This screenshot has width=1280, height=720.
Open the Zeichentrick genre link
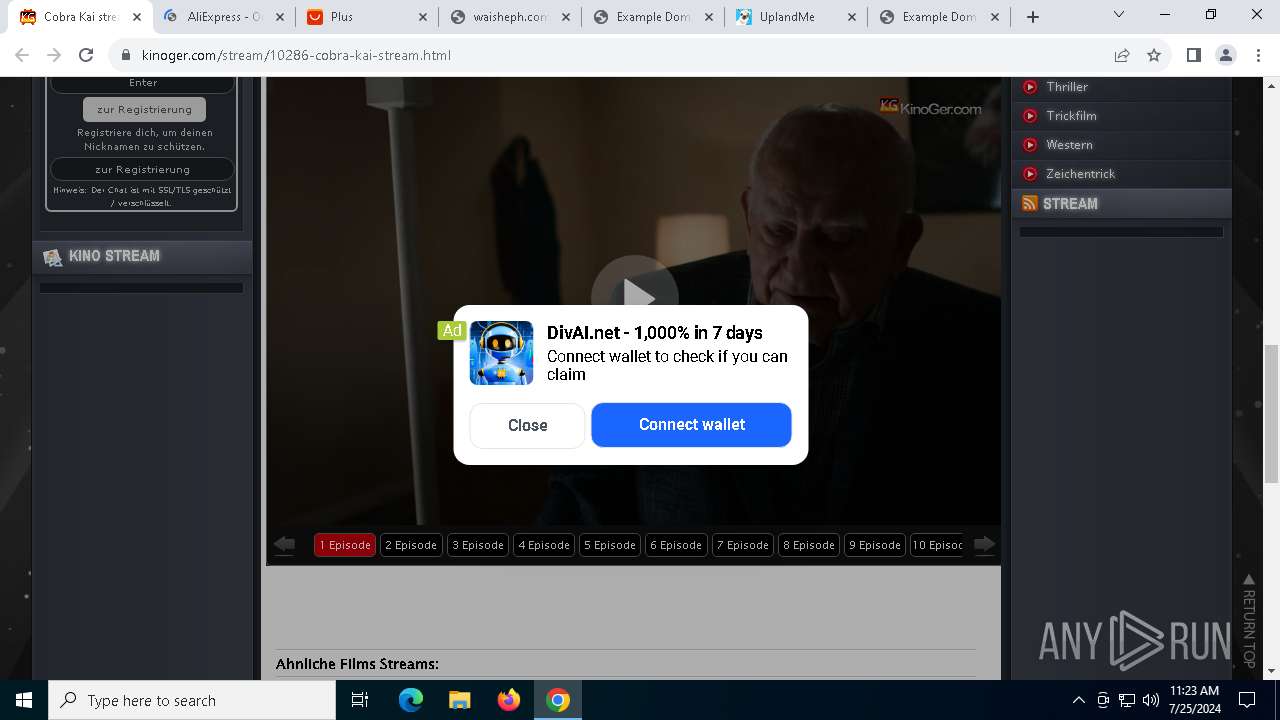tap(1080, 174)
